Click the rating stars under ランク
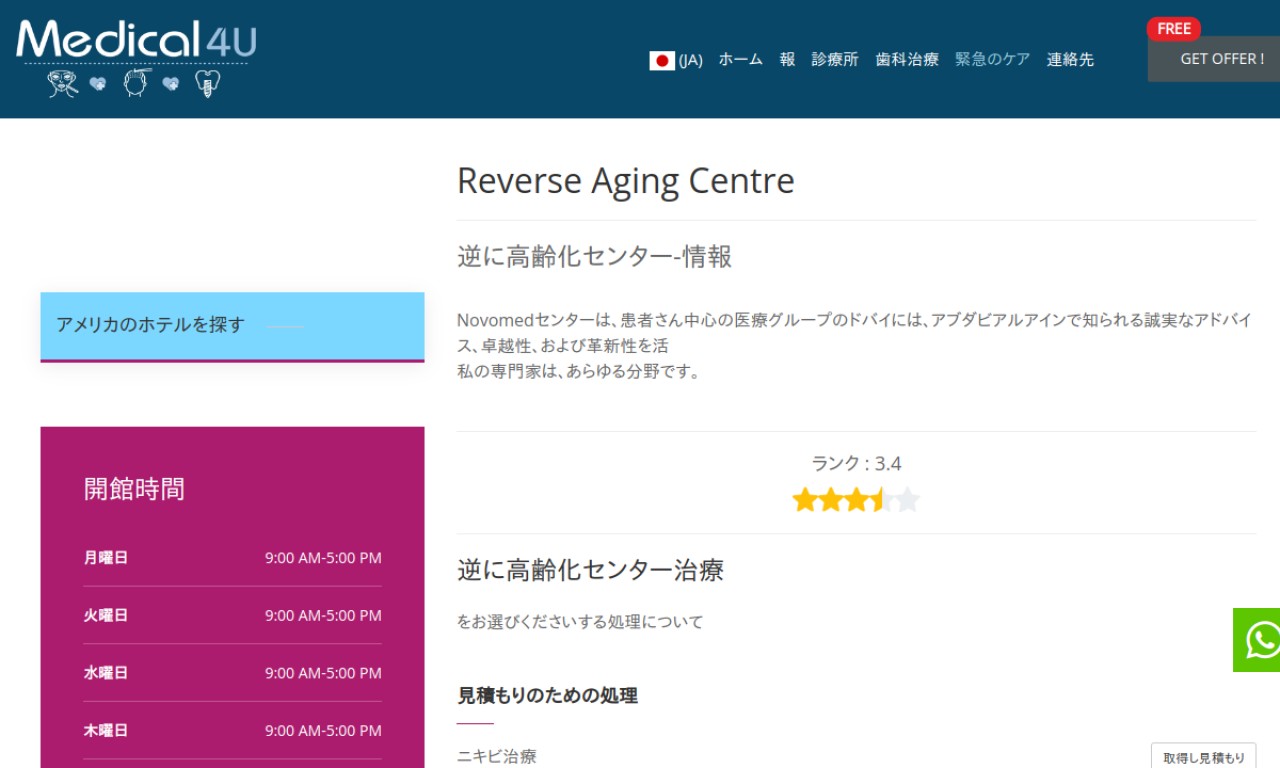This screenshot has width=1280, height=768. [x=856, y=500]
